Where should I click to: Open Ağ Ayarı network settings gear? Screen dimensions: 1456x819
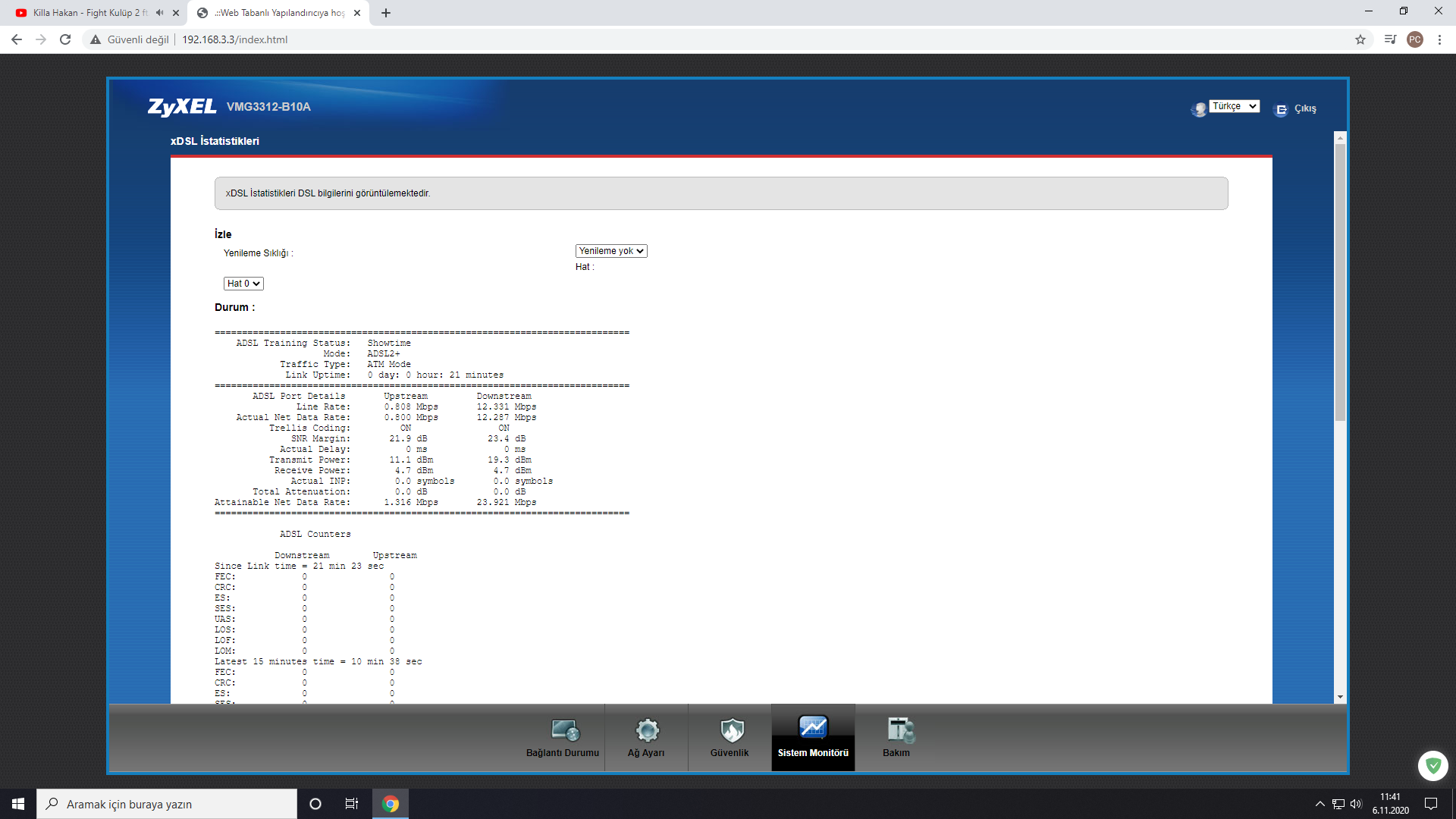[x=647, y=730]
